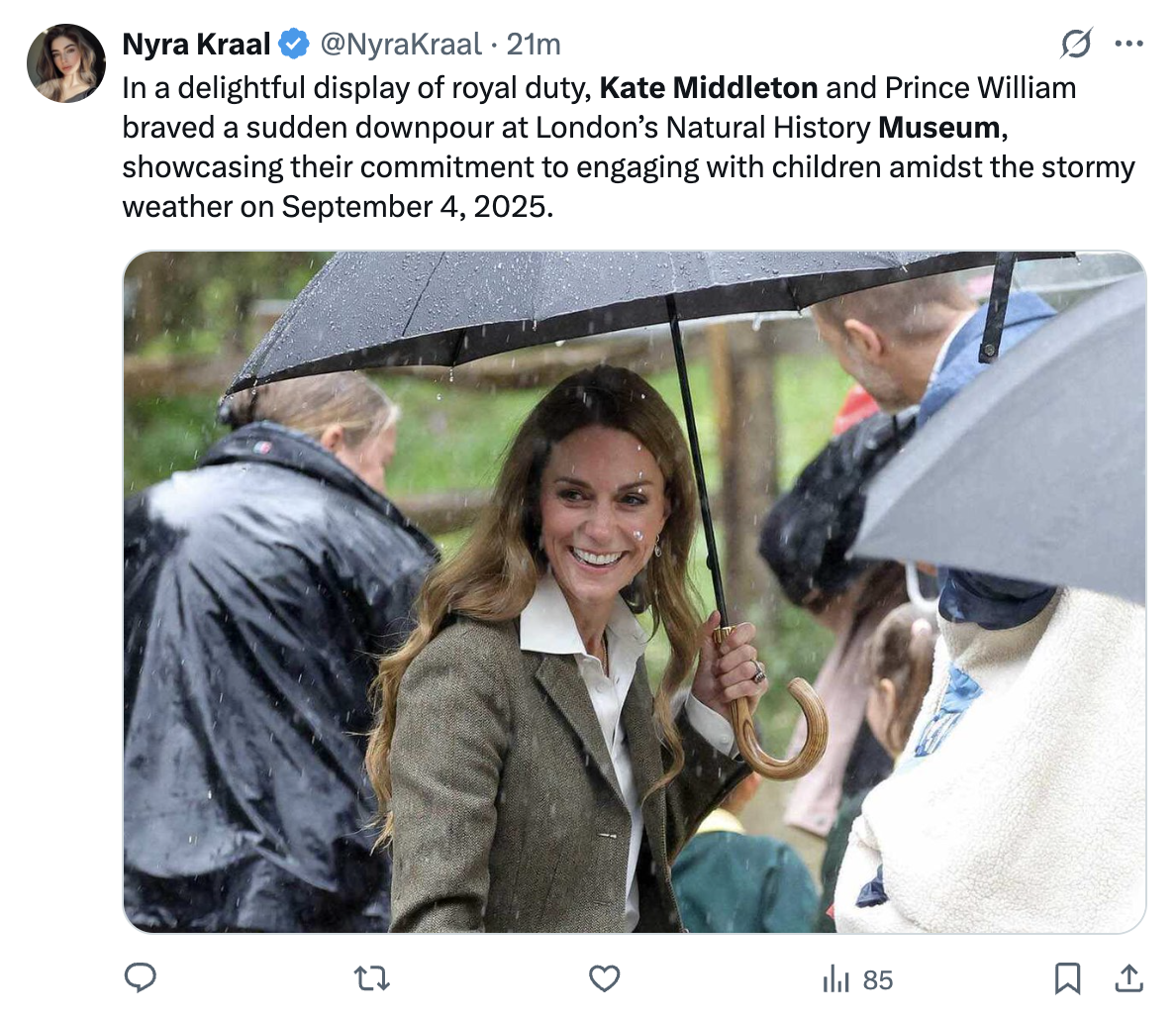Open the attached photo of the umbrella

tap(634, 591)
